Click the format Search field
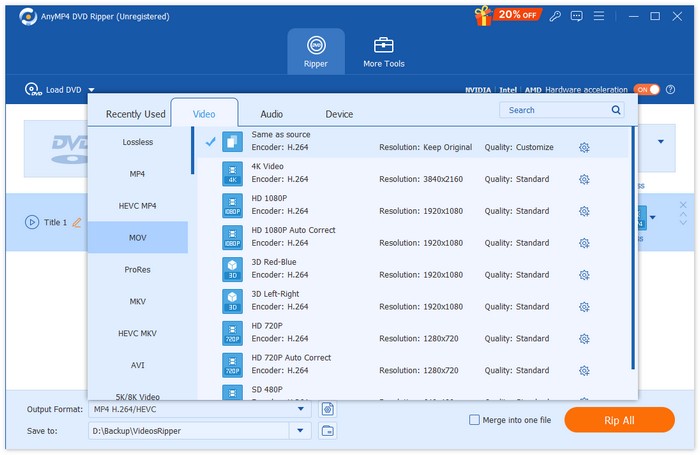This screenshot has height=455, width=700. coord(555,110)
